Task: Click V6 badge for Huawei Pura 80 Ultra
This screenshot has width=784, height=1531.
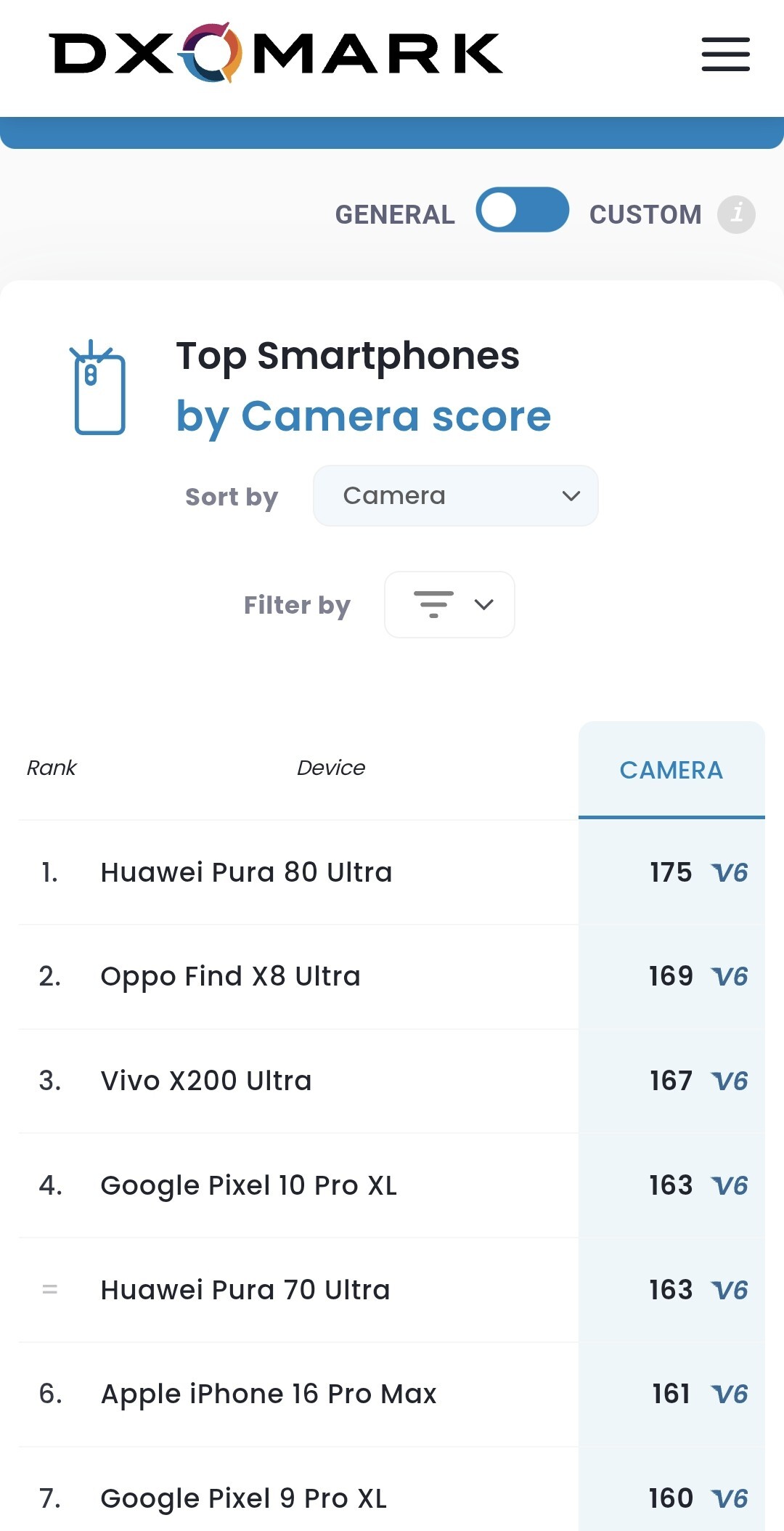Action: [730, 872]
